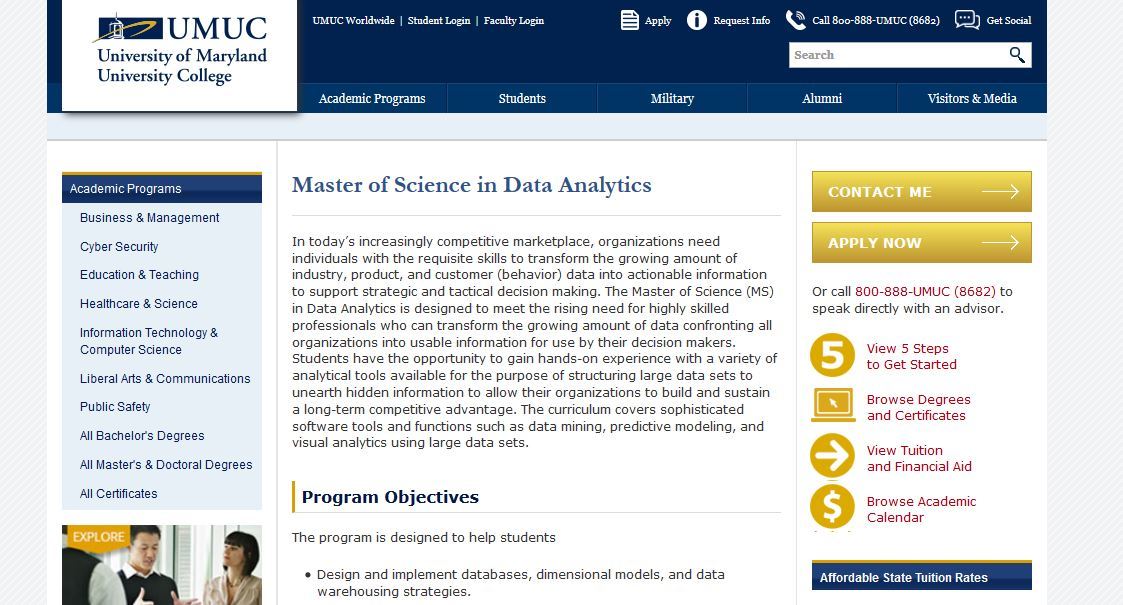
Task: Click the UMUC university logo
Action: (x=179, y=50)
